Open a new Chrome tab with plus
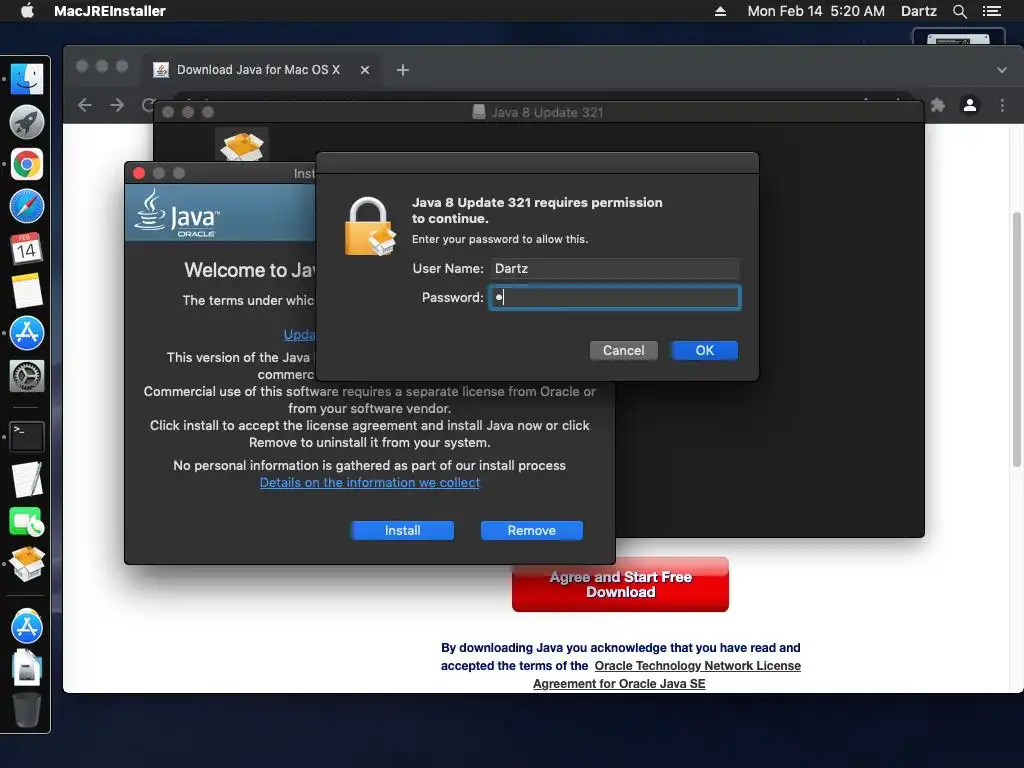 point(403,70)
